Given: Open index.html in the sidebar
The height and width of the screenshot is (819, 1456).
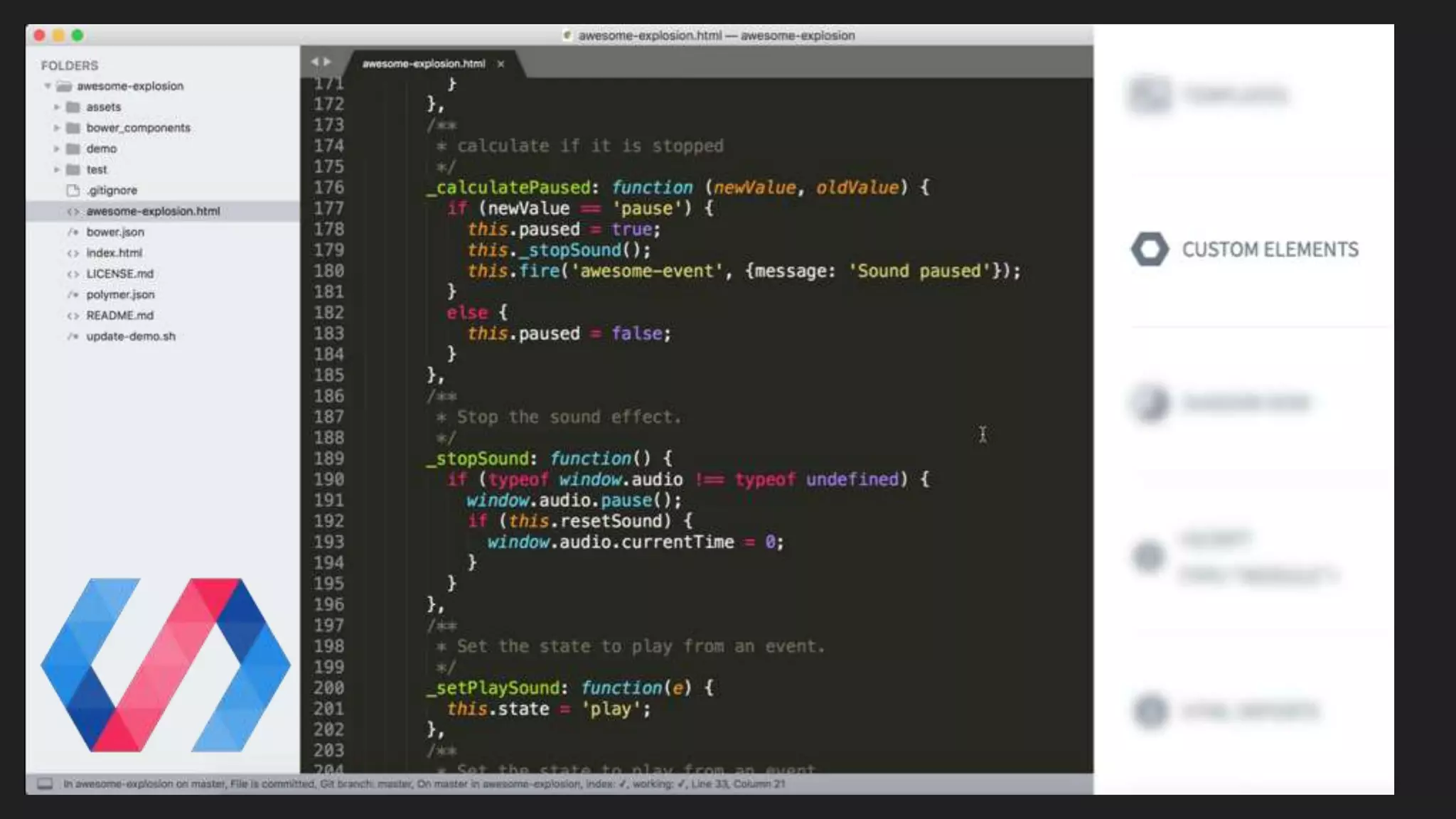Looking at the screenshot, I should [x=114, y=253].
